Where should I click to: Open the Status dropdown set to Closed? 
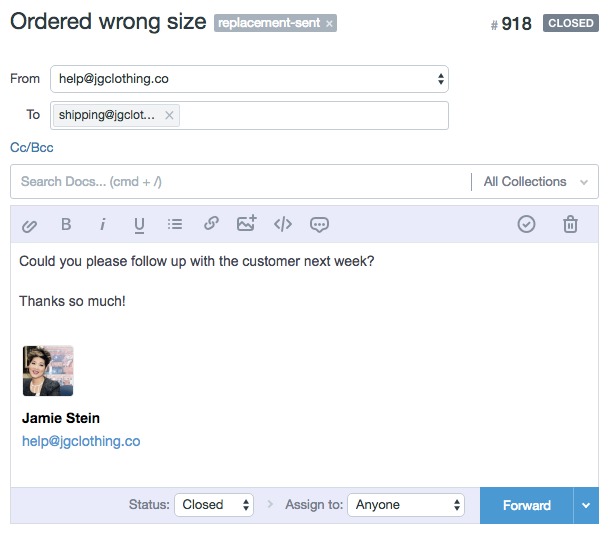point(214,505)
